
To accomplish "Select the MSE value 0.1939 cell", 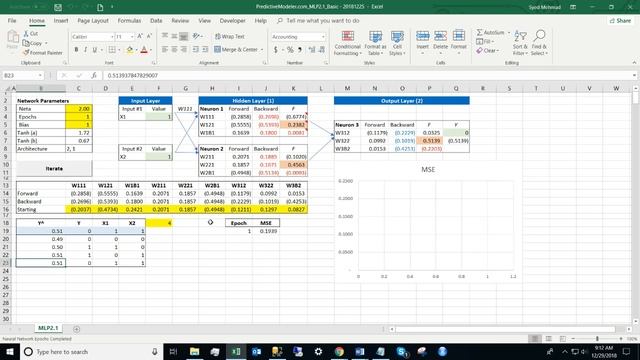I will [266, 231].
